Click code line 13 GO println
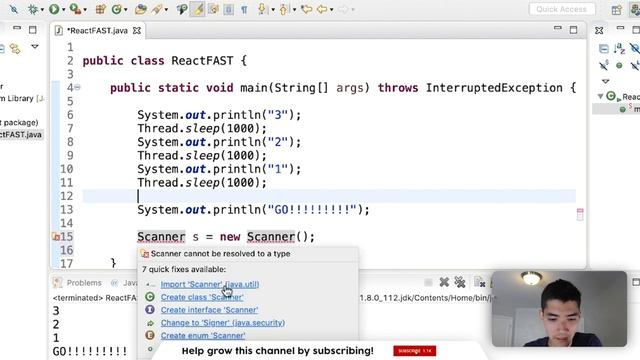640x360 pixels. 253,209
